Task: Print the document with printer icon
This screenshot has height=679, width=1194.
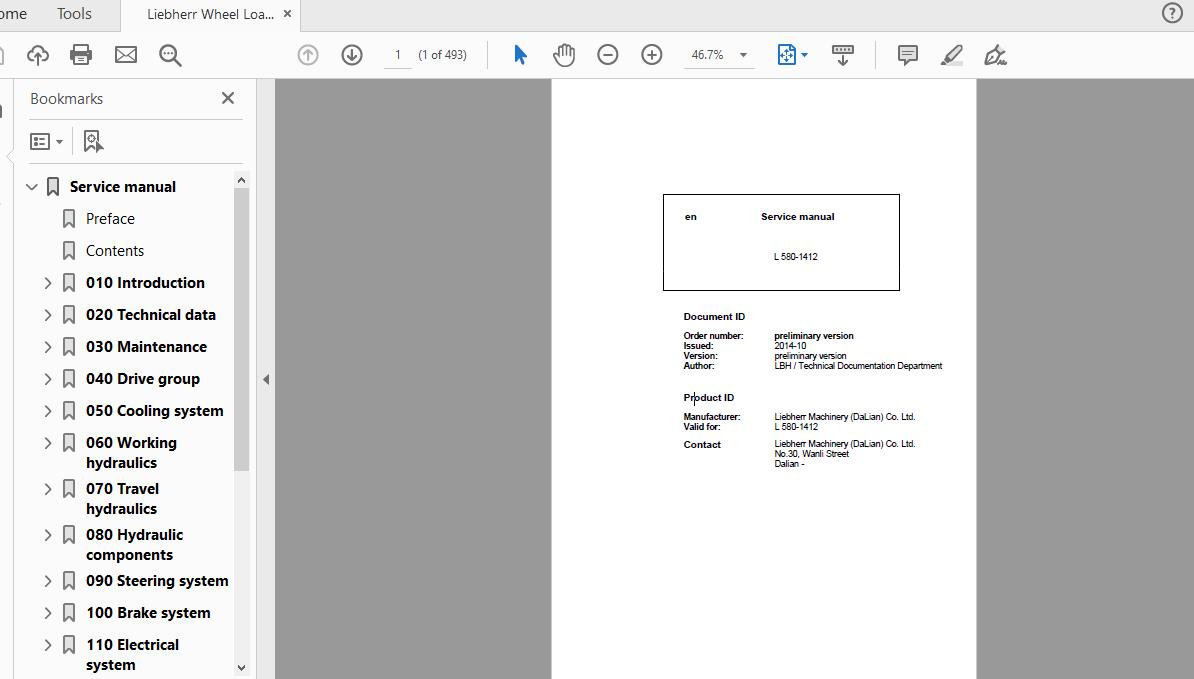Action: click(x=81, y=55)
